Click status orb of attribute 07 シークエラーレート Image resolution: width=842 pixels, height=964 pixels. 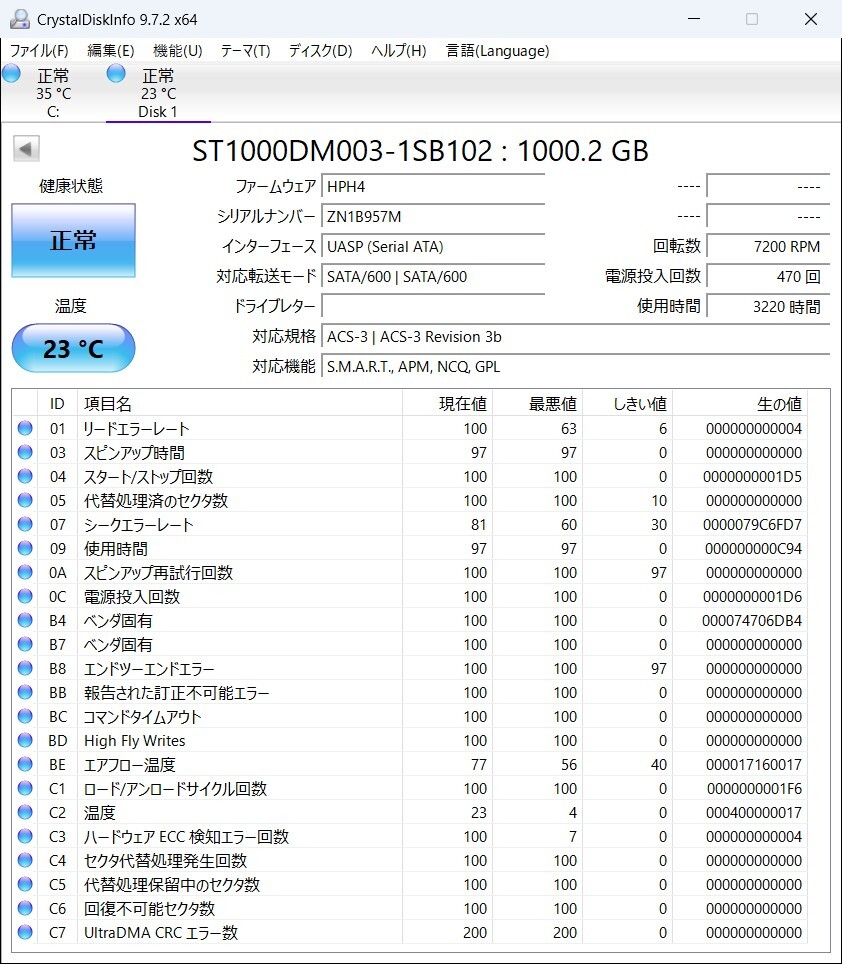click(x=25, y=525)
